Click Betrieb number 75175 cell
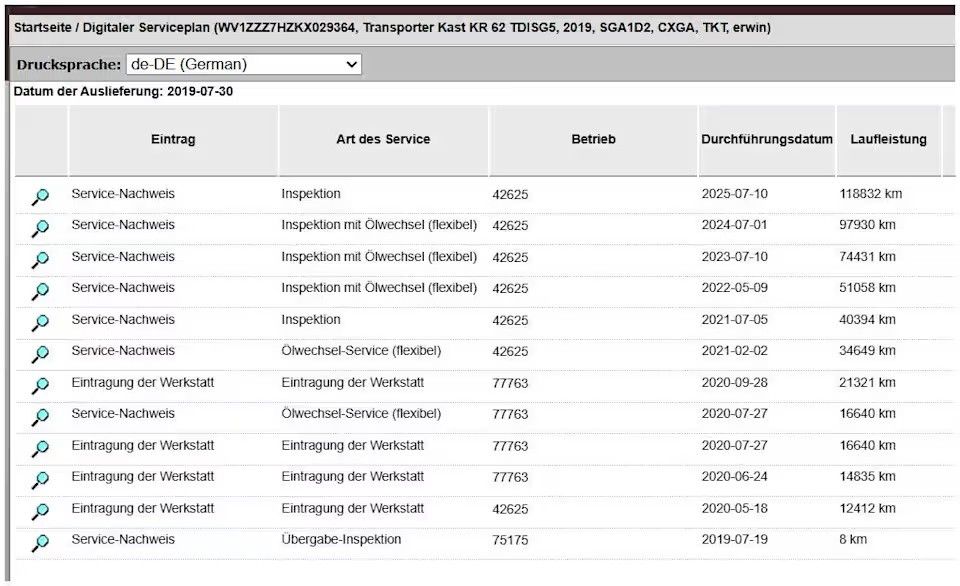 point(510,540)
